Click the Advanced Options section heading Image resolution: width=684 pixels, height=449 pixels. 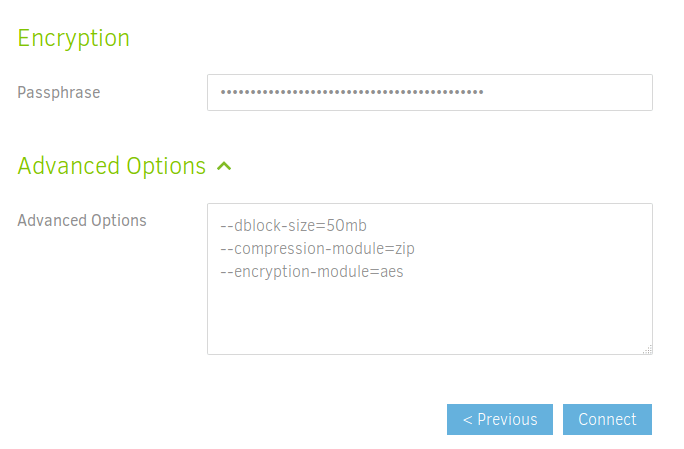[x=112, y=166]
